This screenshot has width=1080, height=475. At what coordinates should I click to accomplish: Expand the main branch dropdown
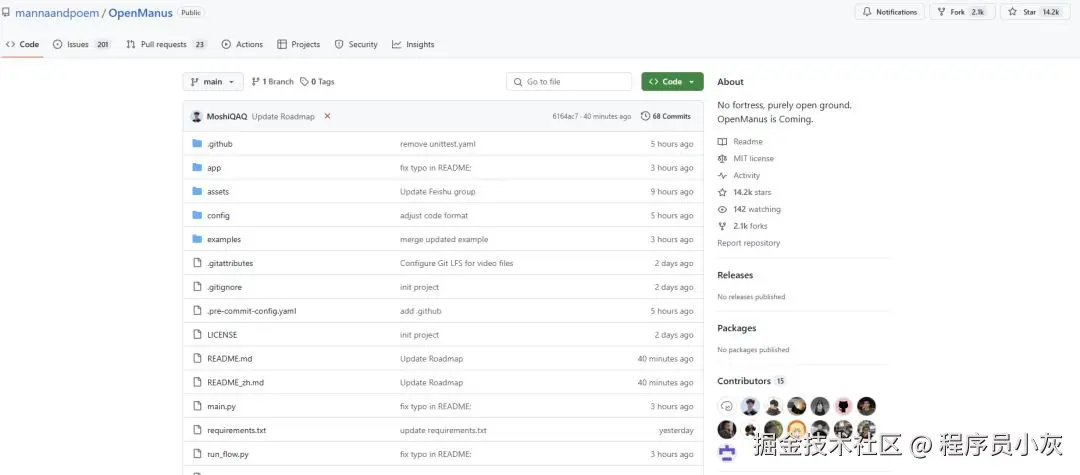coord(213,81)
